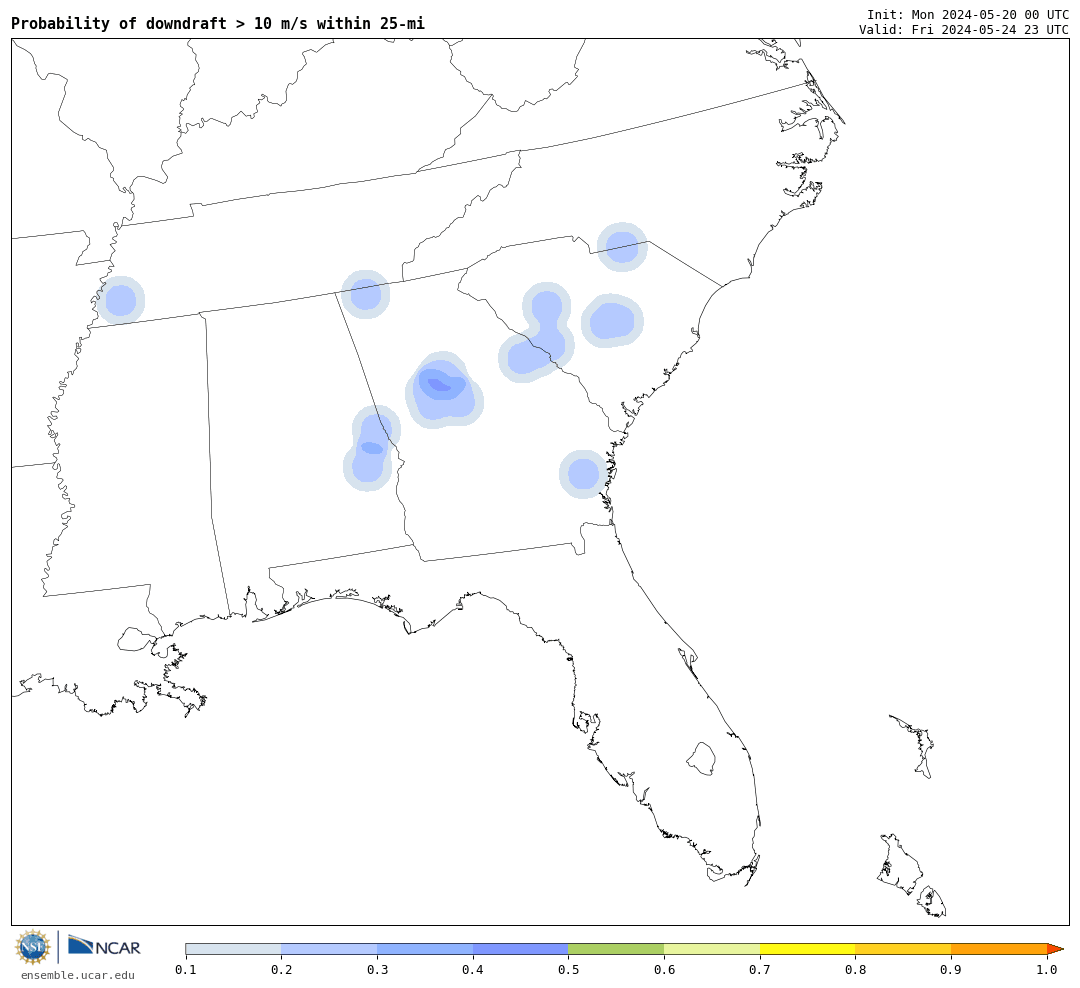Click the colorbar label 0.5

(568, 970)
